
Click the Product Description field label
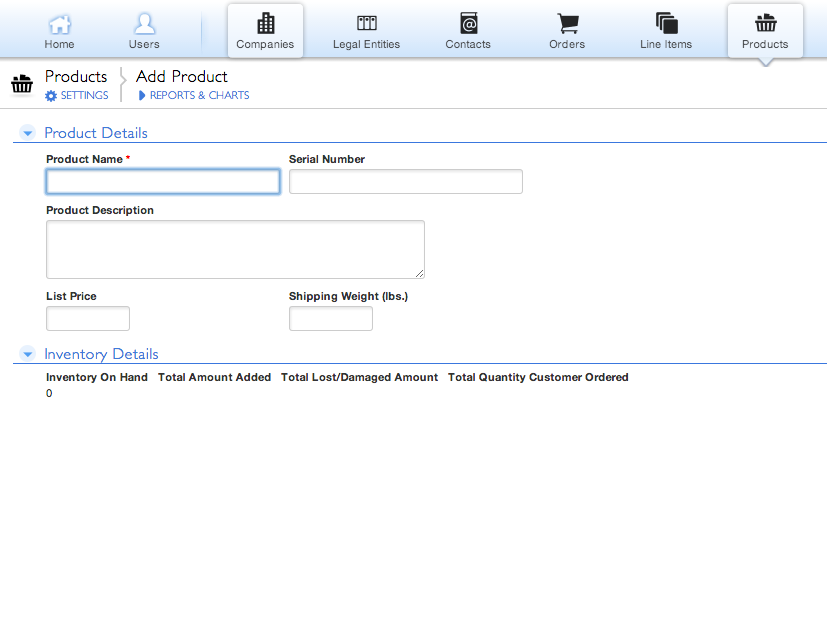click(x=100, y=210)
